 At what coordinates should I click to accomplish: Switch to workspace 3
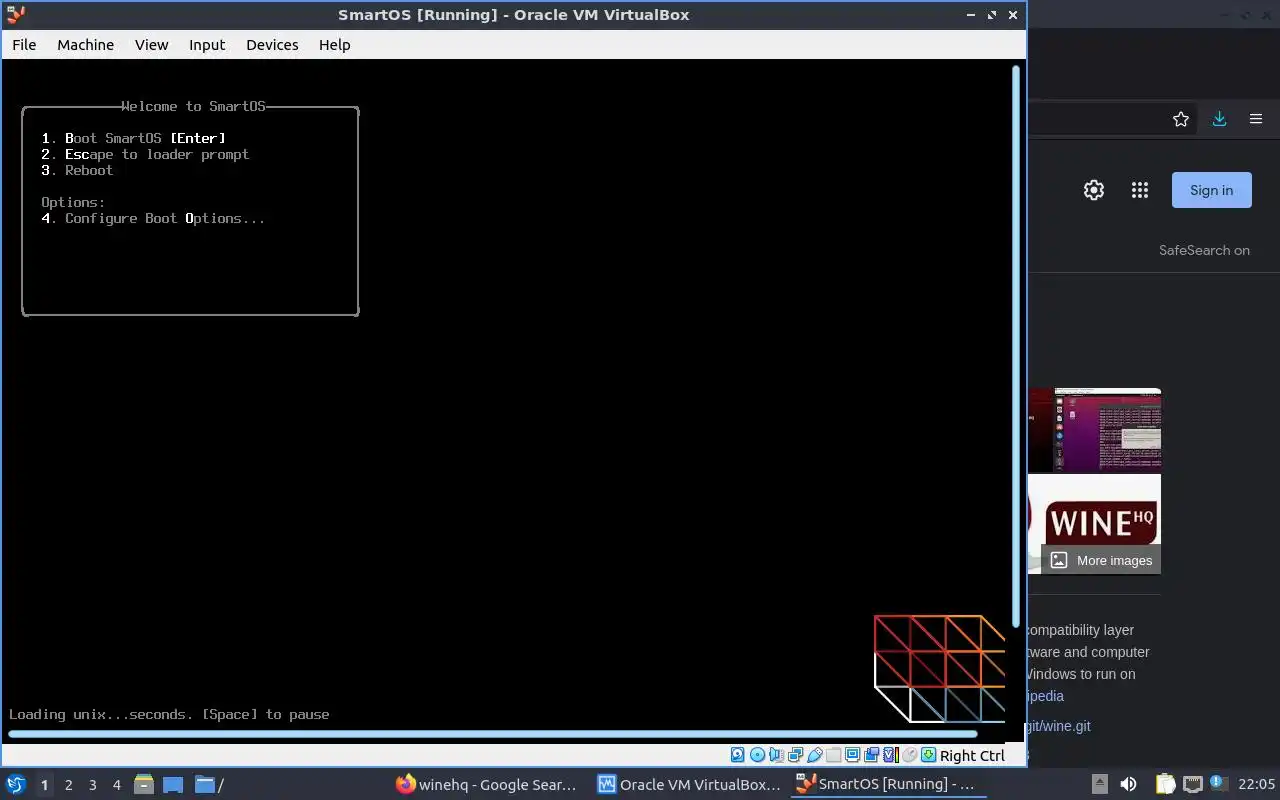[93, 785]
